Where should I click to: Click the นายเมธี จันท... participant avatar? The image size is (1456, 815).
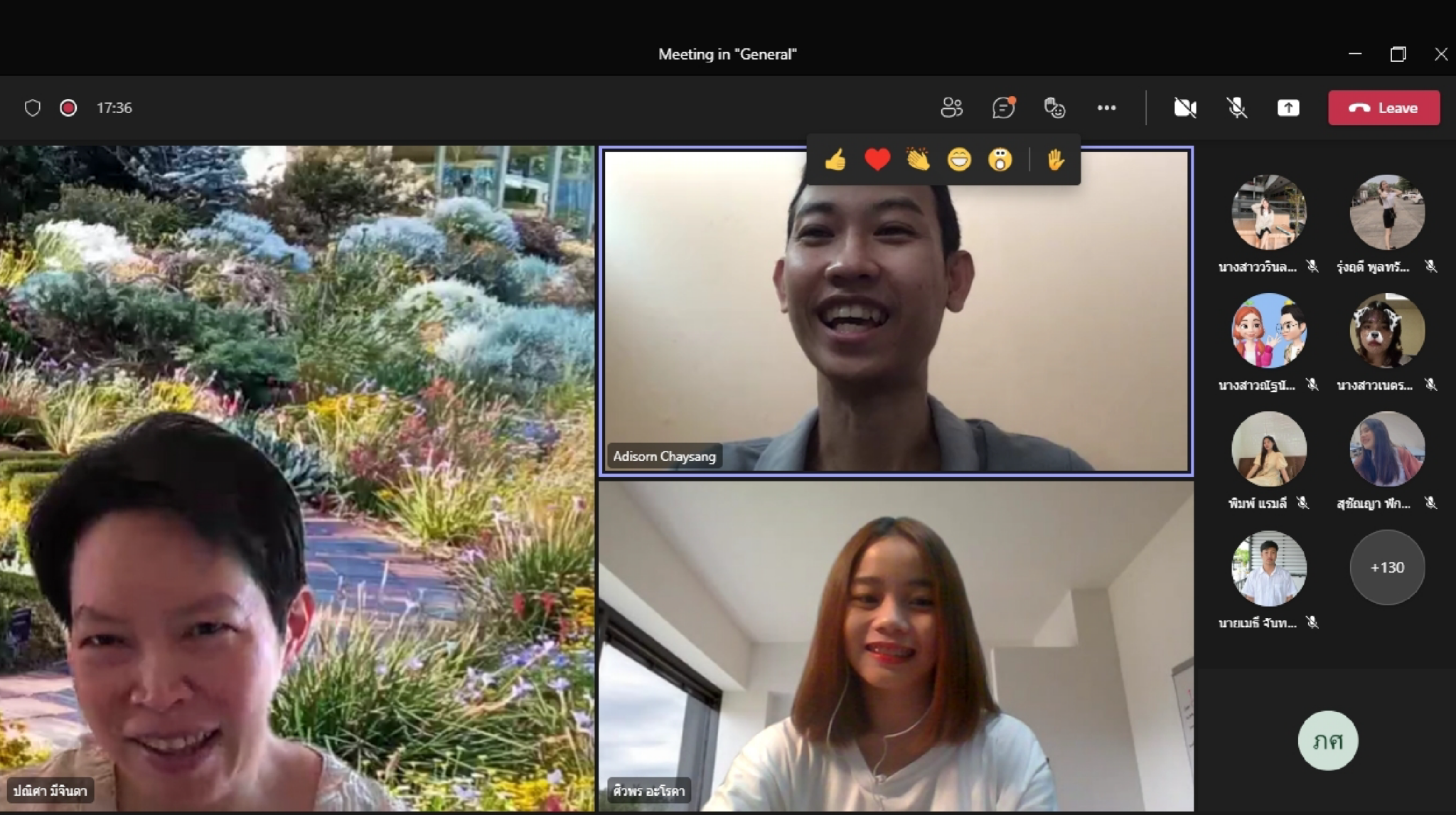(x=1269, y=568)
